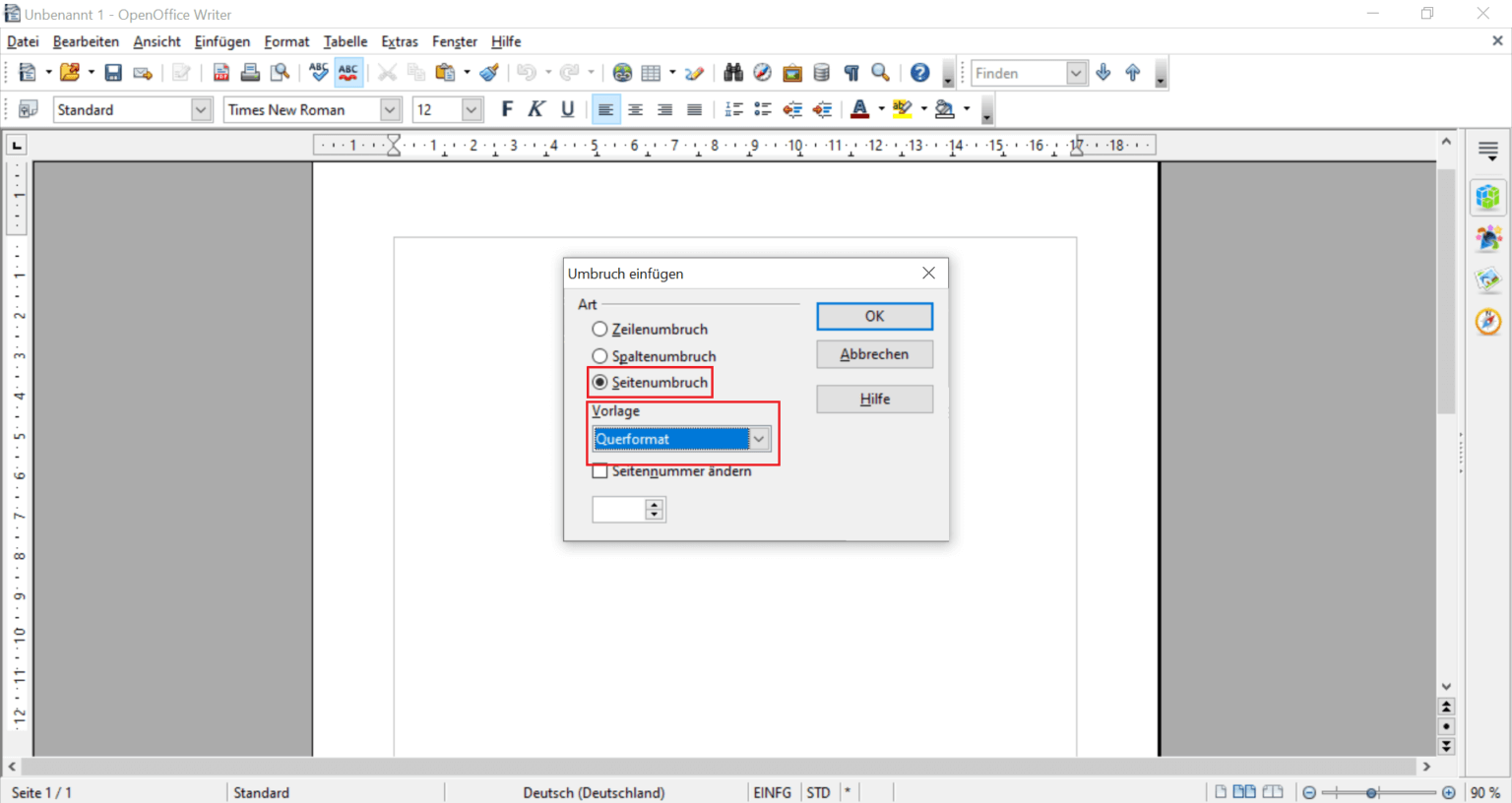1512x803 pixels.
Task: Open the Einfügen menu
Action: coord(222,41)
